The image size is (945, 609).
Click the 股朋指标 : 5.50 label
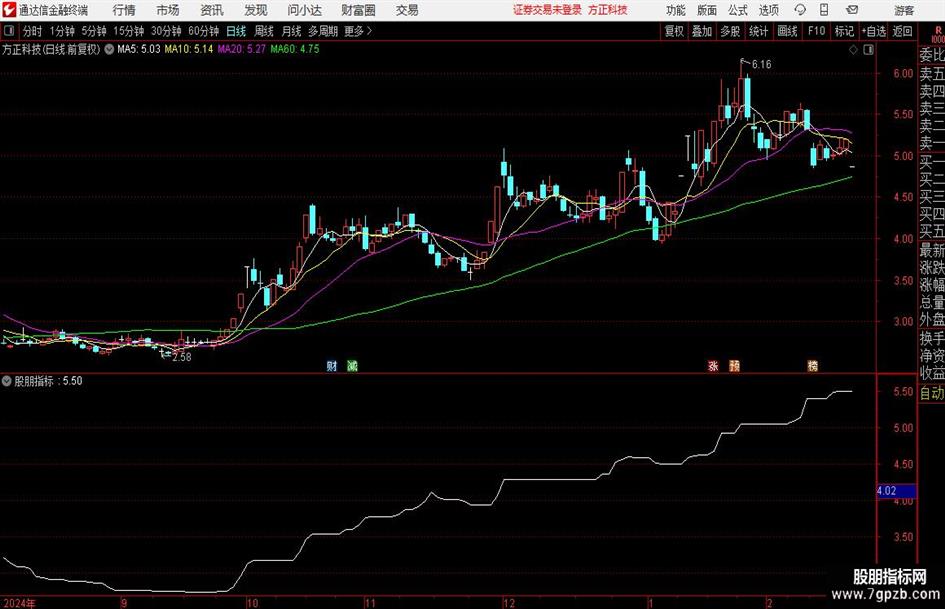click(48, 381)
